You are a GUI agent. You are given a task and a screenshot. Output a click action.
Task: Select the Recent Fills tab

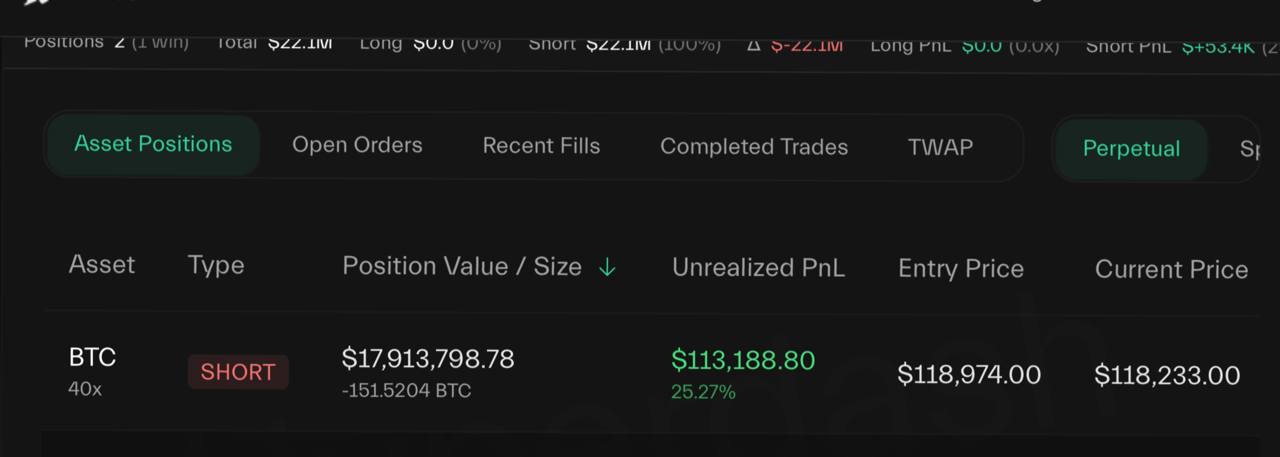tap(541, 146)
